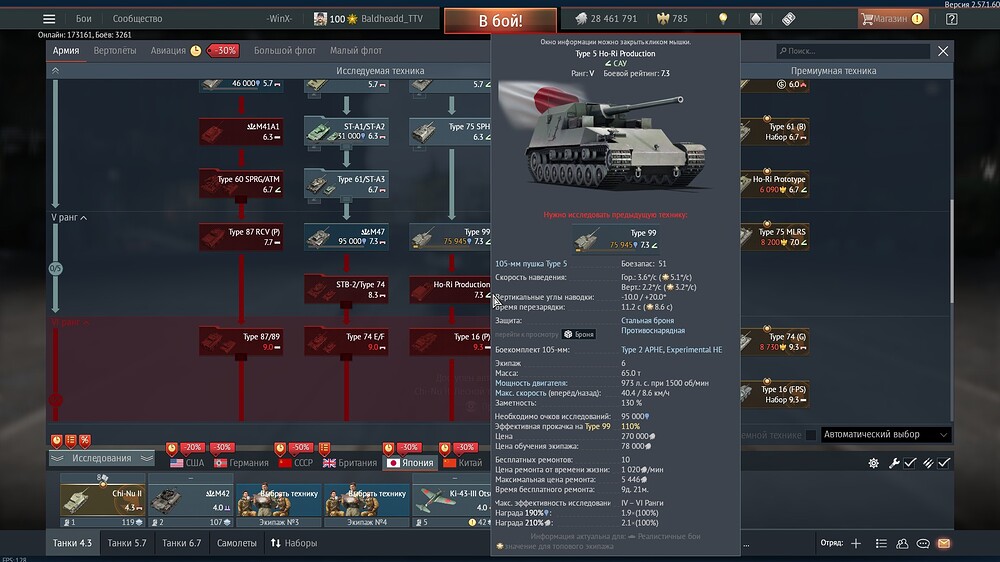Switch to preset Танки 5.7

[127, 543]
